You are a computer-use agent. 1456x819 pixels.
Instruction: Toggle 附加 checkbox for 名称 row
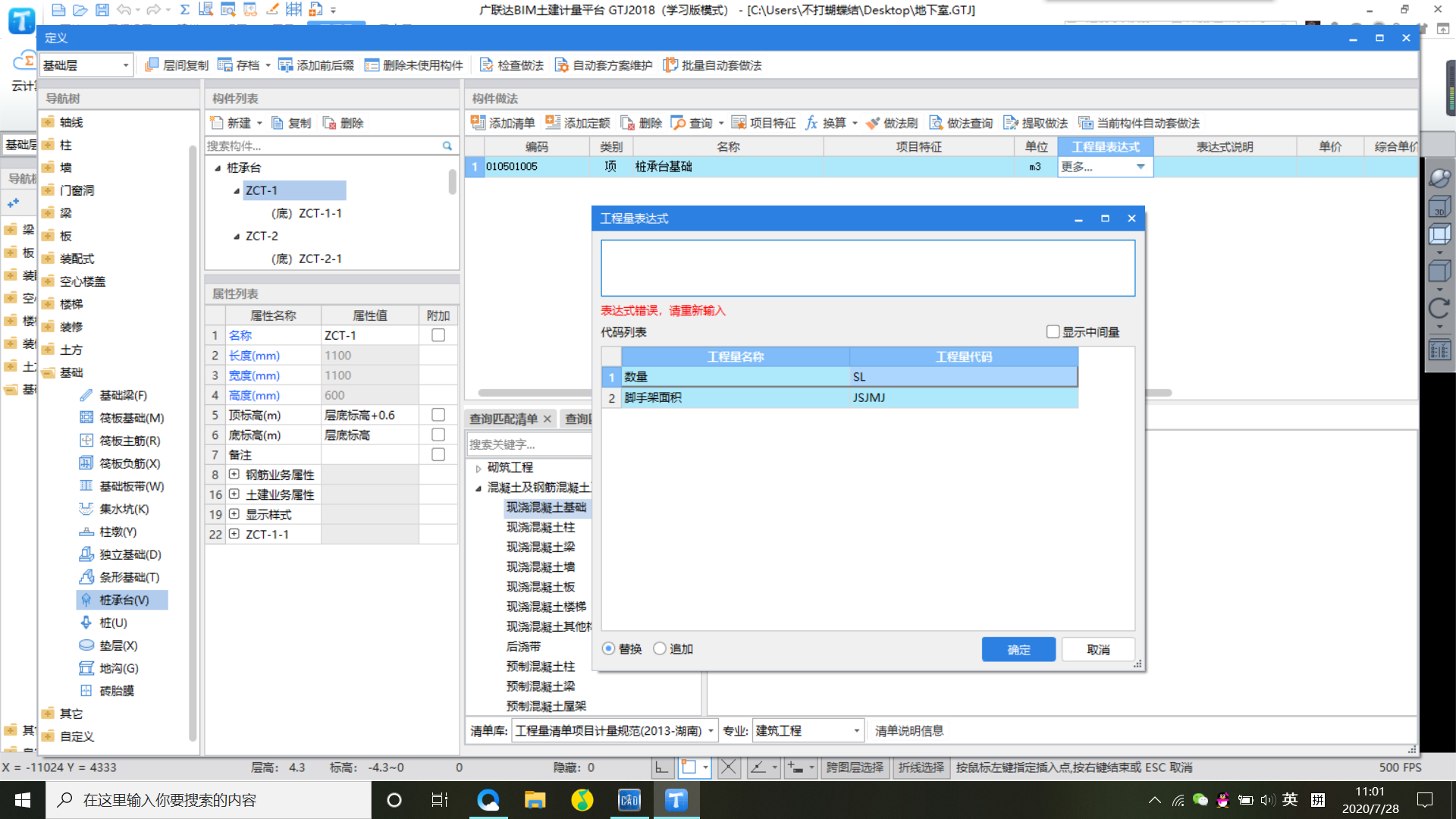click(x=438, y=335)
